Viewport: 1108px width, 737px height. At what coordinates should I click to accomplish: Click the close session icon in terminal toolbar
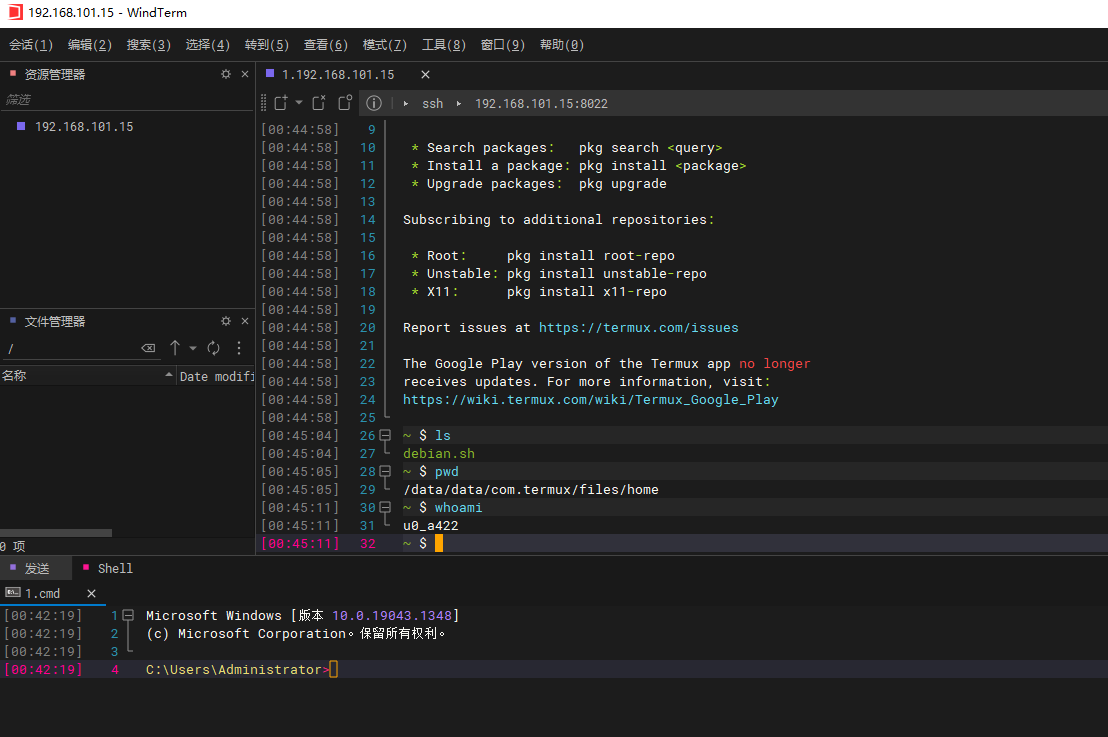(319, 103)
